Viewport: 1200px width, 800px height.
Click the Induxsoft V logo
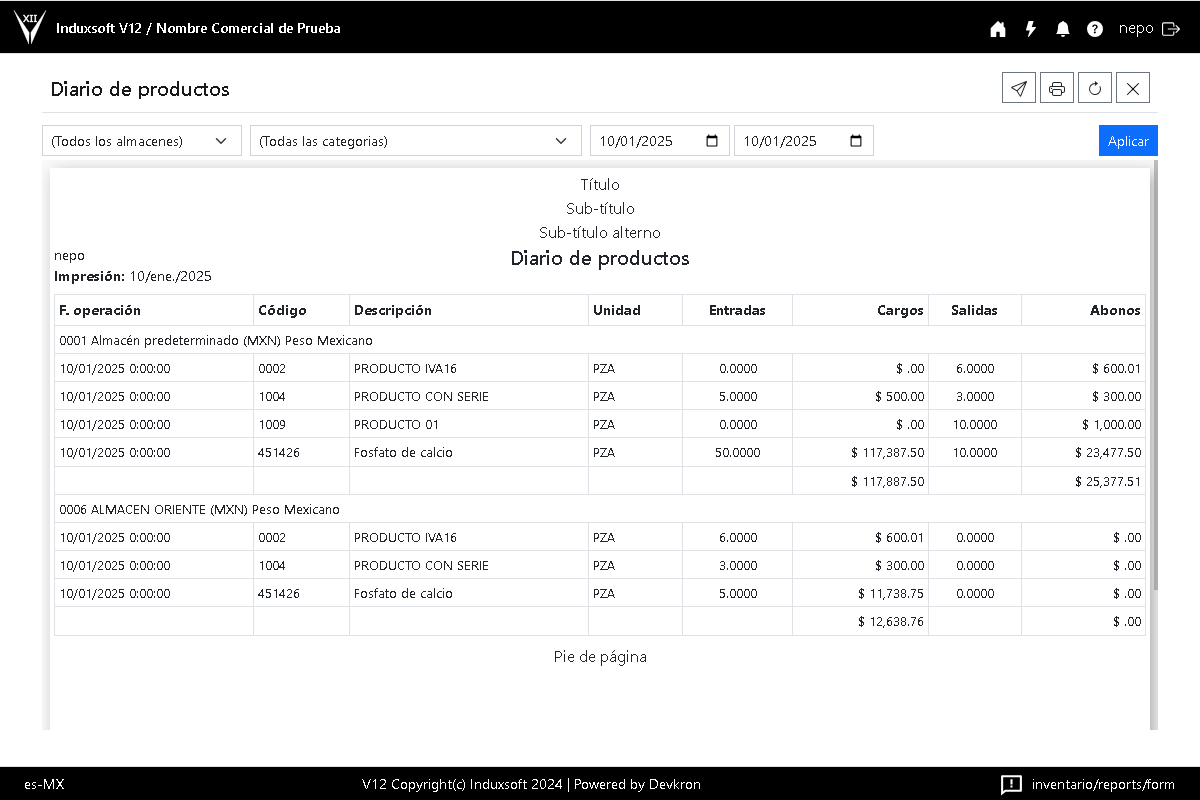click(29, 27)
